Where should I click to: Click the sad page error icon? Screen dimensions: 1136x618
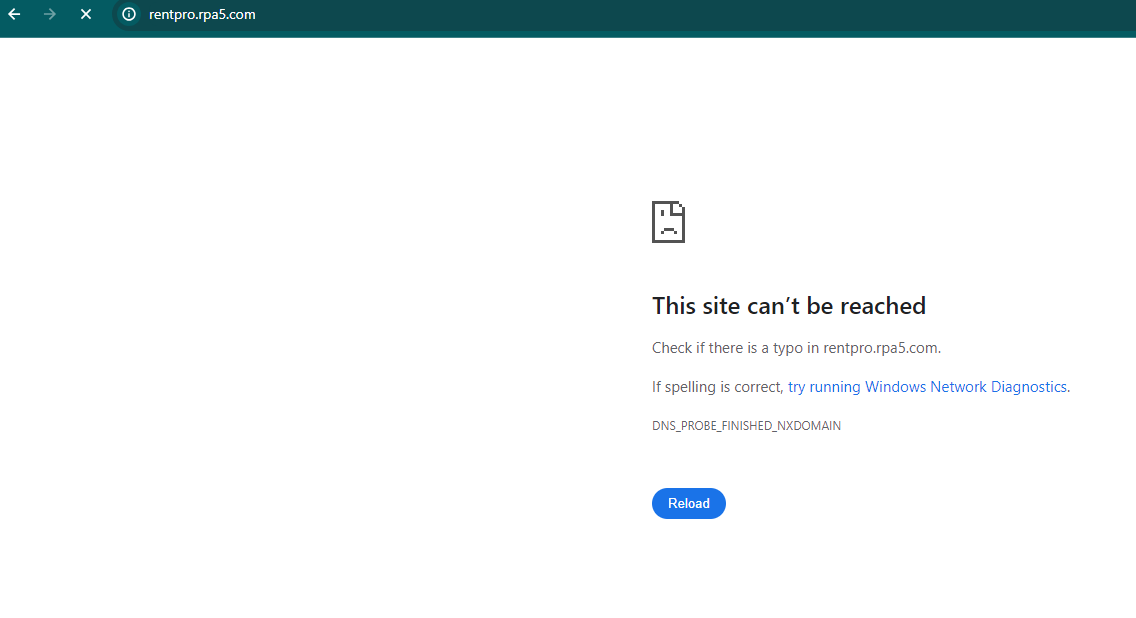pyautogui.click(x=668, y=221)
